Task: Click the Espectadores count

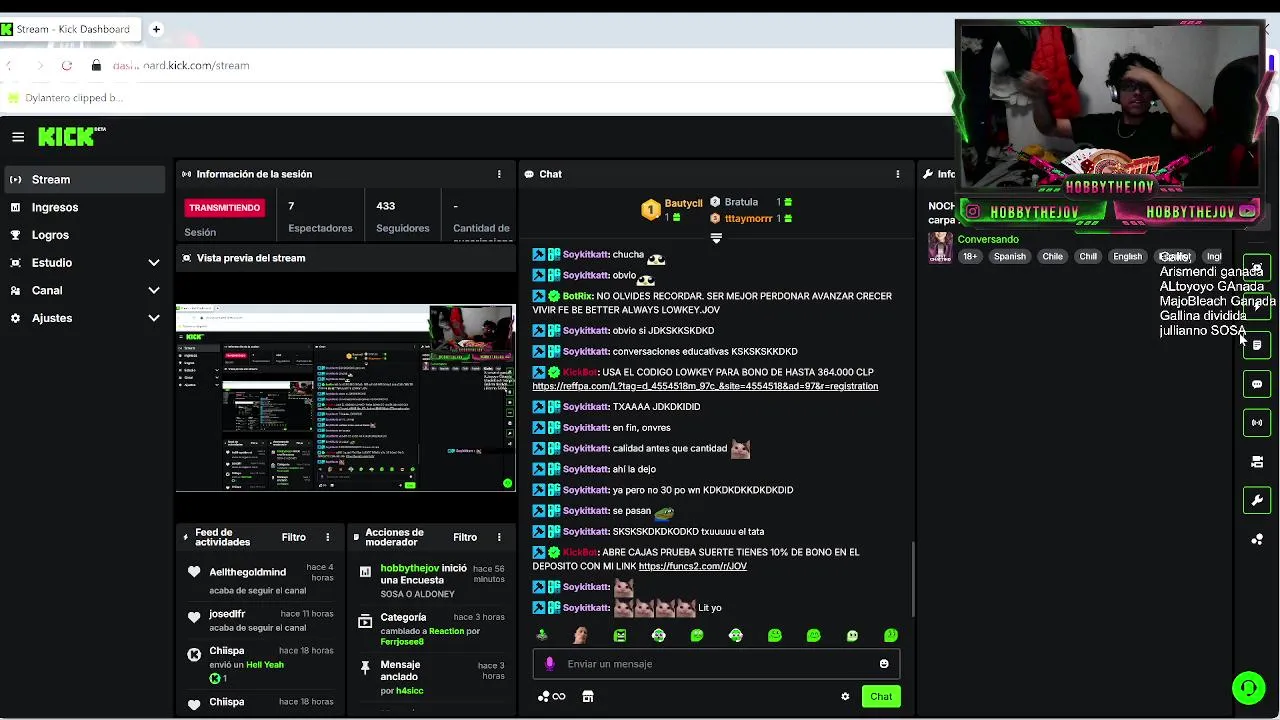Action: click(320, 216)
